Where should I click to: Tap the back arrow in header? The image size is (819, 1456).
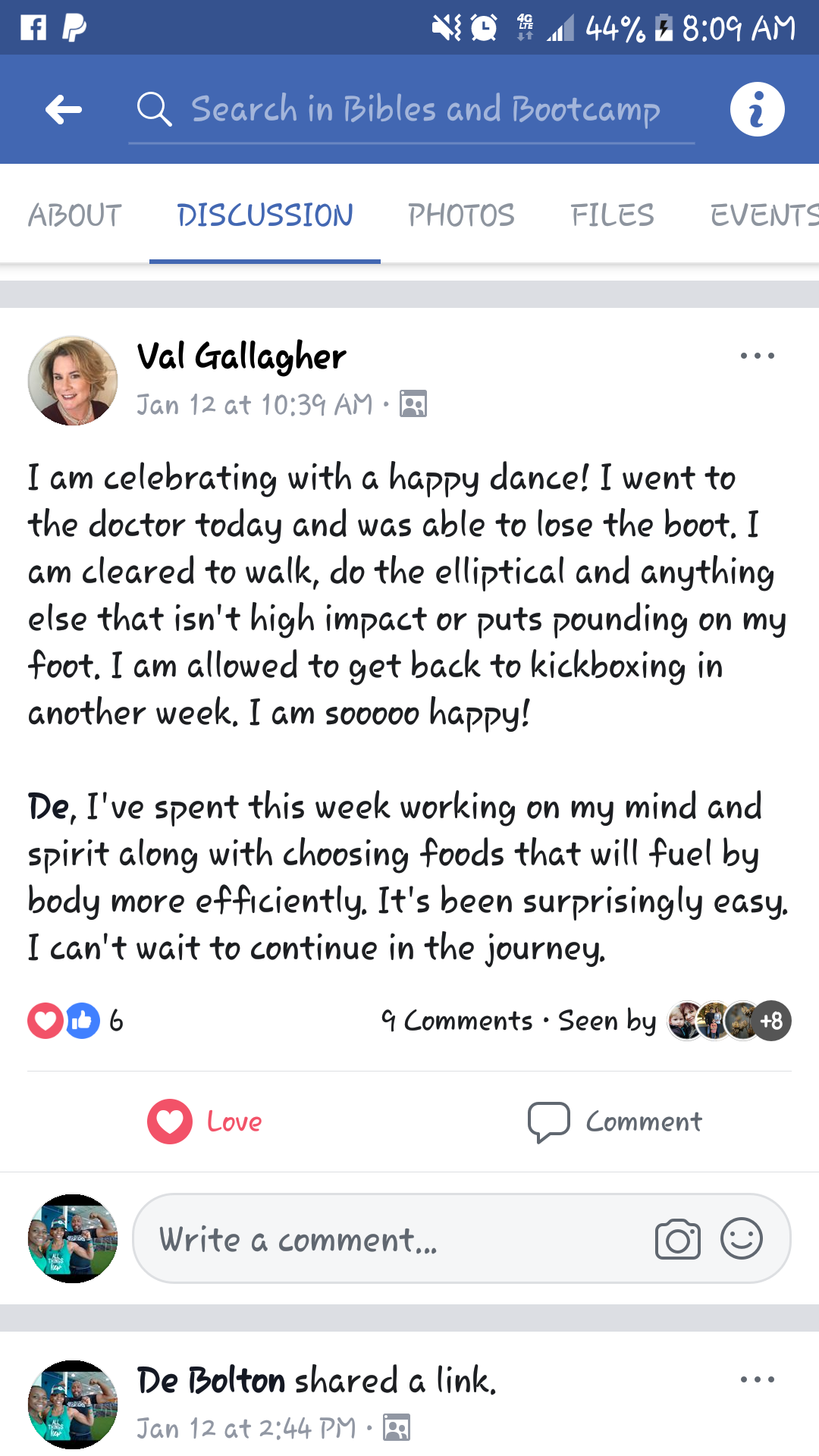pos(64,110)
